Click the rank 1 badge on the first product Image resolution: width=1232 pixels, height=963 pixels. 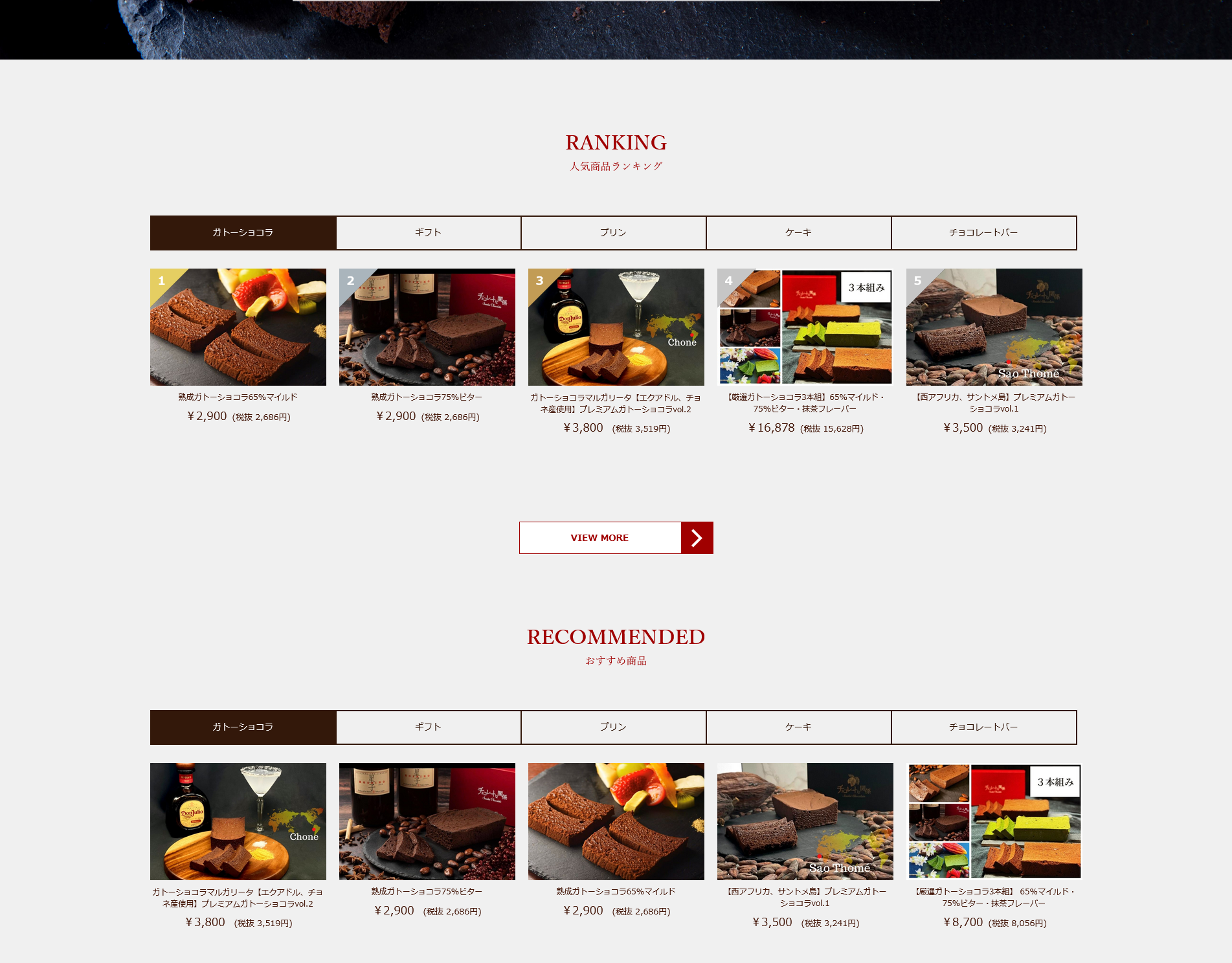tap(162, 281)
